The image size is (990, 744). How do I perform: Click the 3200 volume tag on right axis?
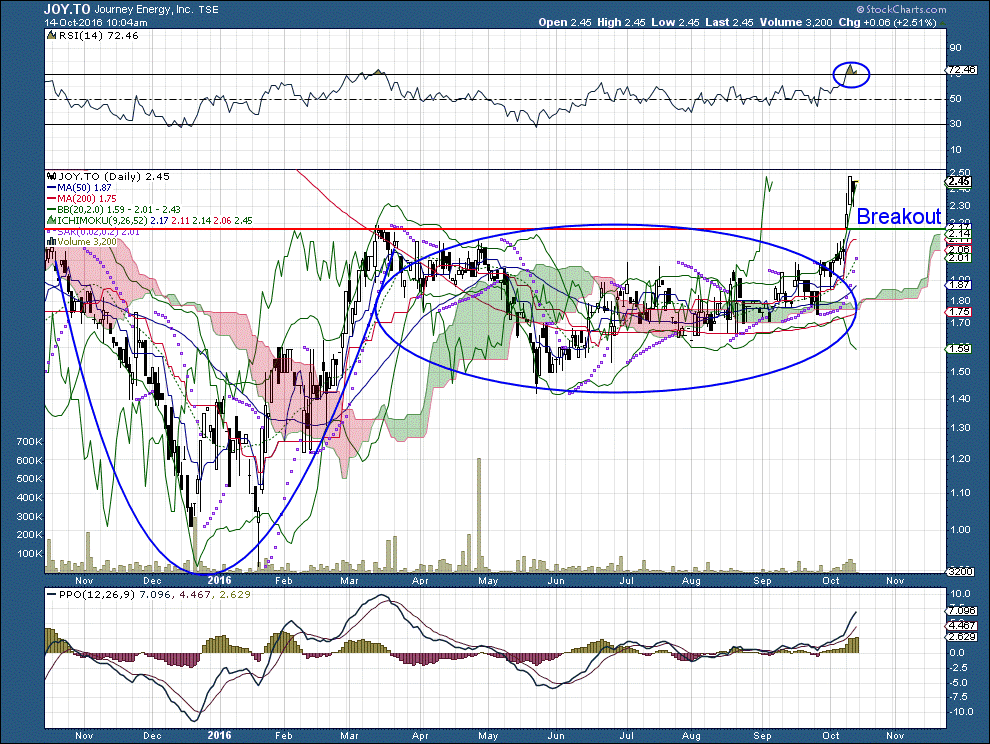(x=961, y=572)
